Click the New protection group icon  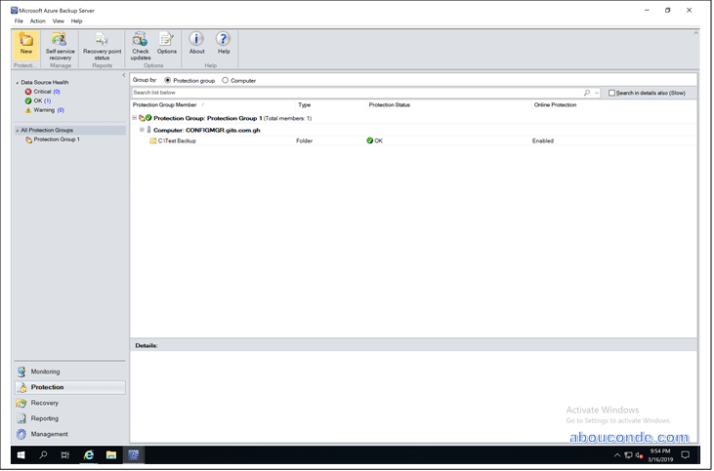[26, 41]
